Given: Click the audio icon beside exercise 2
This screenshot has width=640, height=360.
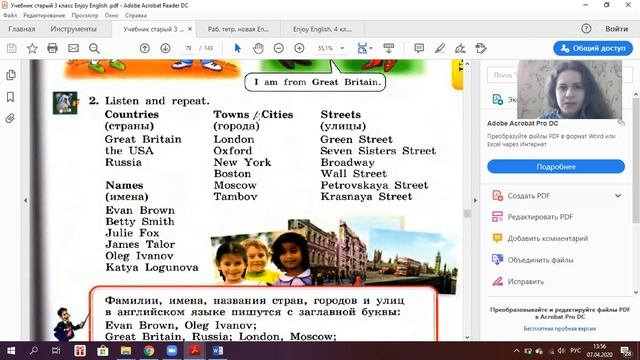Looking at the screenshot, I should [x=65, y=103].
